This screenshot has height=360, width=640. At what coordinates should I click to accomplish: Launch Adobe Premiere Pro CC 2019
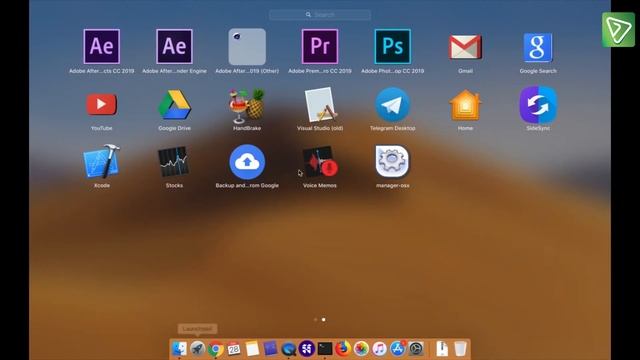click(320, 47)
